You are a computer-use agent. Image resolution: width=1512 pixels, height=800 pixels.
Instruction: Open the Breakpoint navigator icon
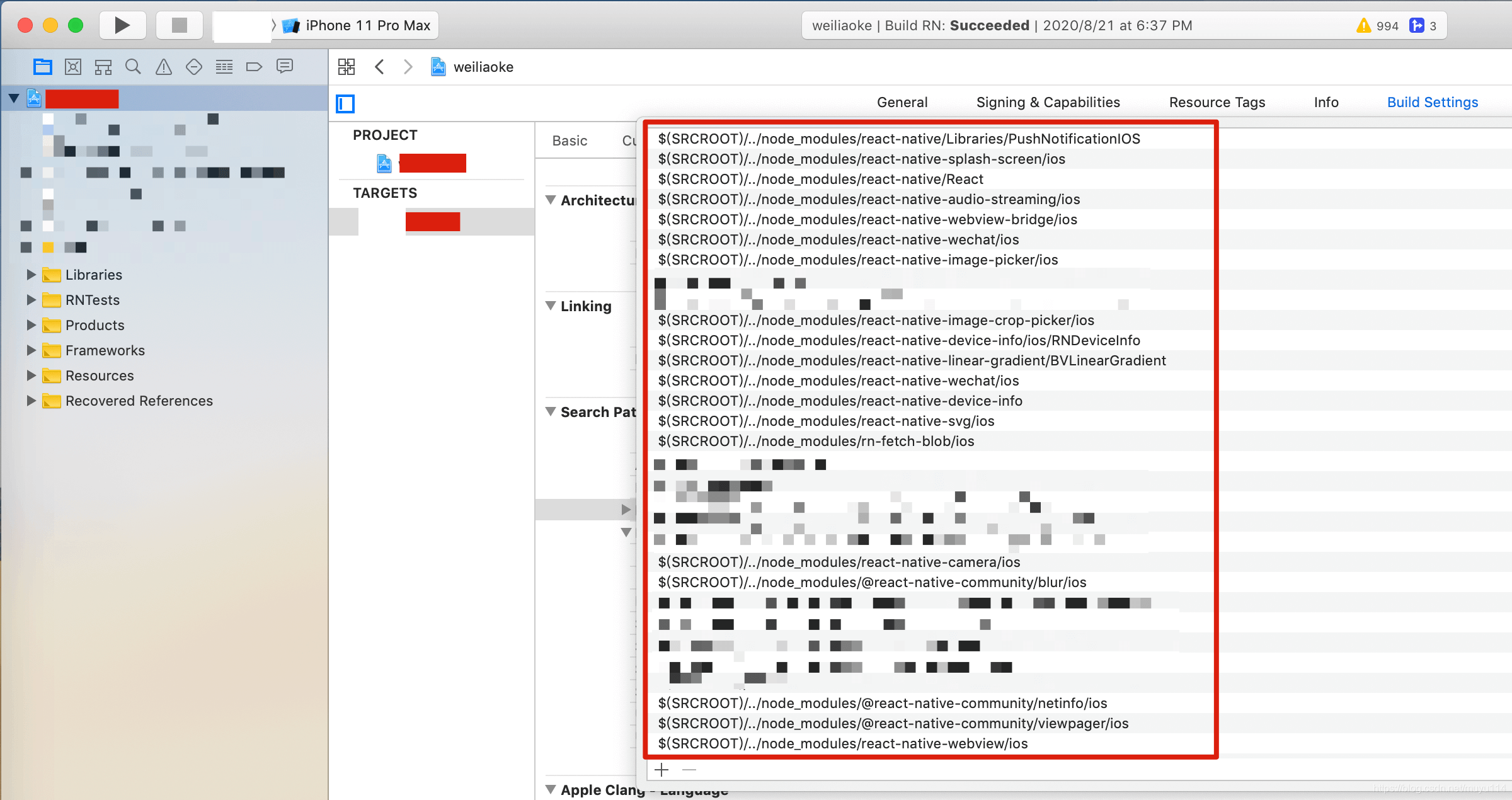tap(254, 67)
